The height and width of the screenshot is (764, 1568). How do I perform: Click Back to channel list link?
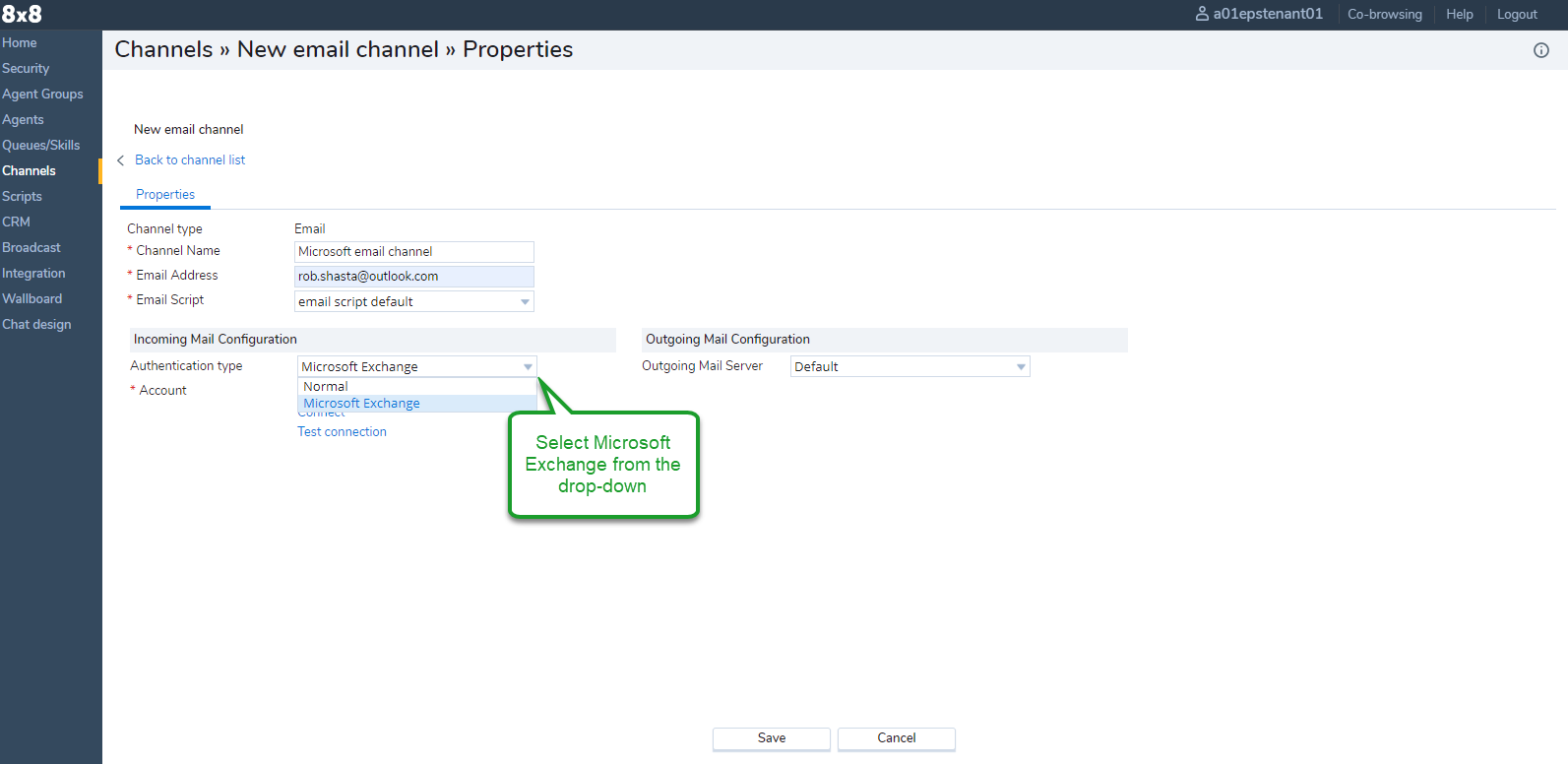[x=190, y=160]
